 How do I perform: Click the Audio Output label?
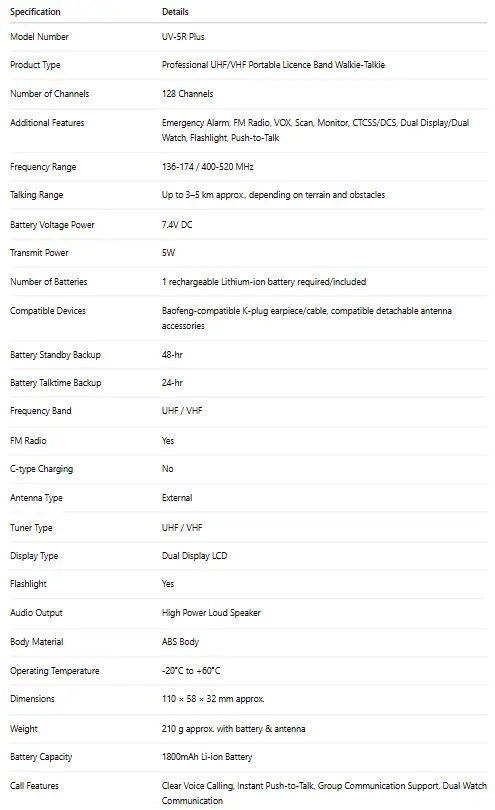[36, 613]
